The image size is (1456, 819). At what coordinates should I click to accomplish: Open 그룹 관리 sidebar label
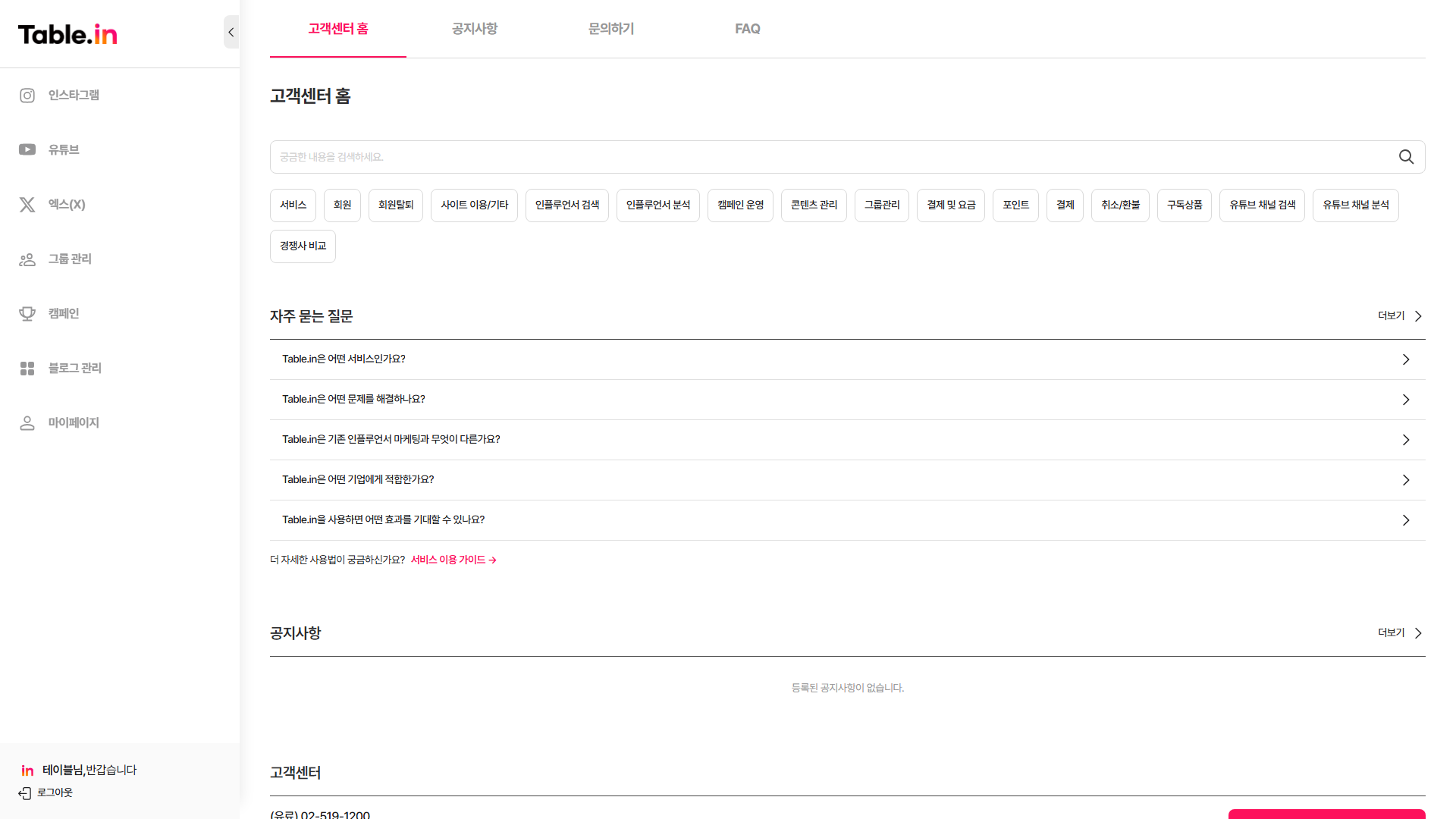click(70, 259)
